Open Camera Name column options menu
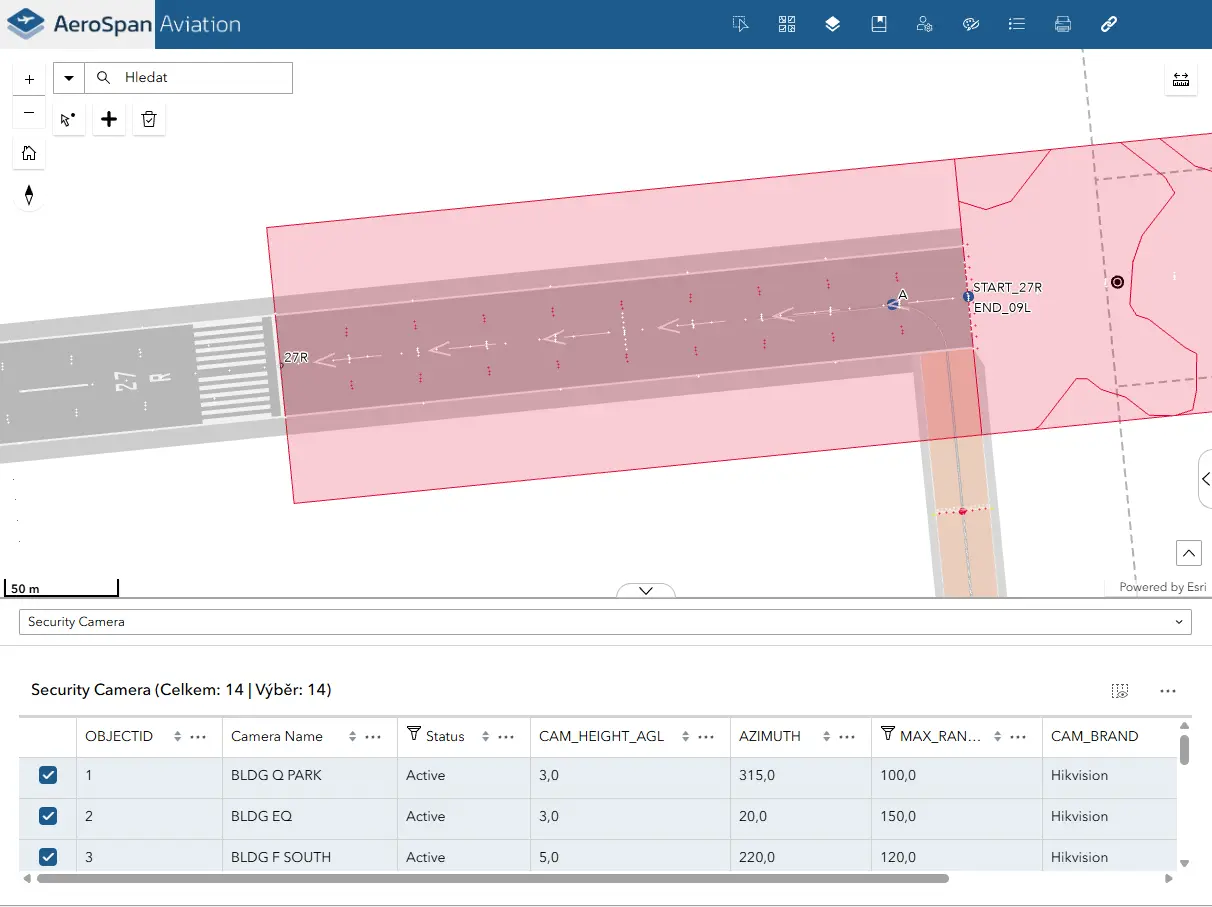1212x907 pixels. point(373,736)
